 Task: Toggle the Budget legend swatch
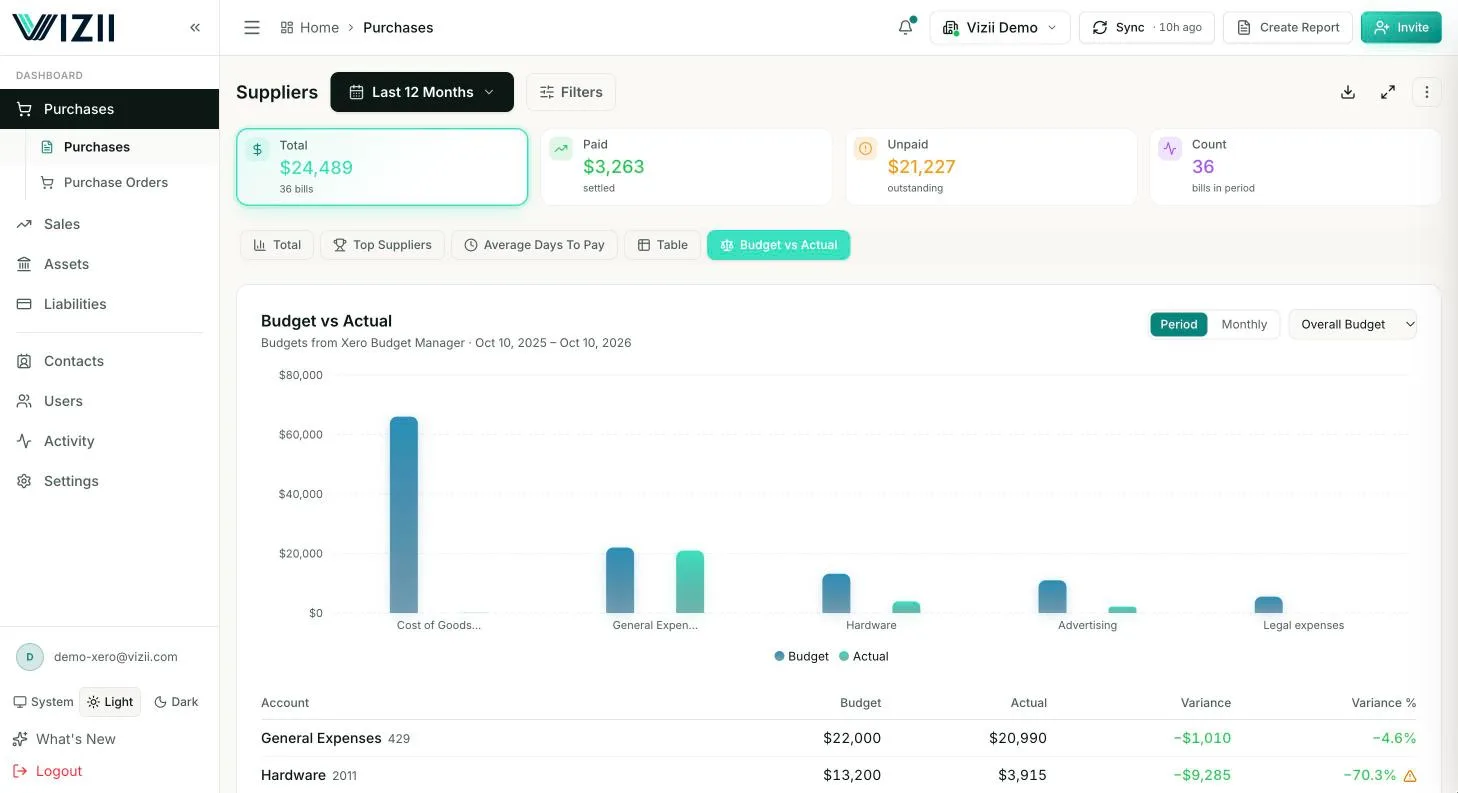(x=780, y=657)
